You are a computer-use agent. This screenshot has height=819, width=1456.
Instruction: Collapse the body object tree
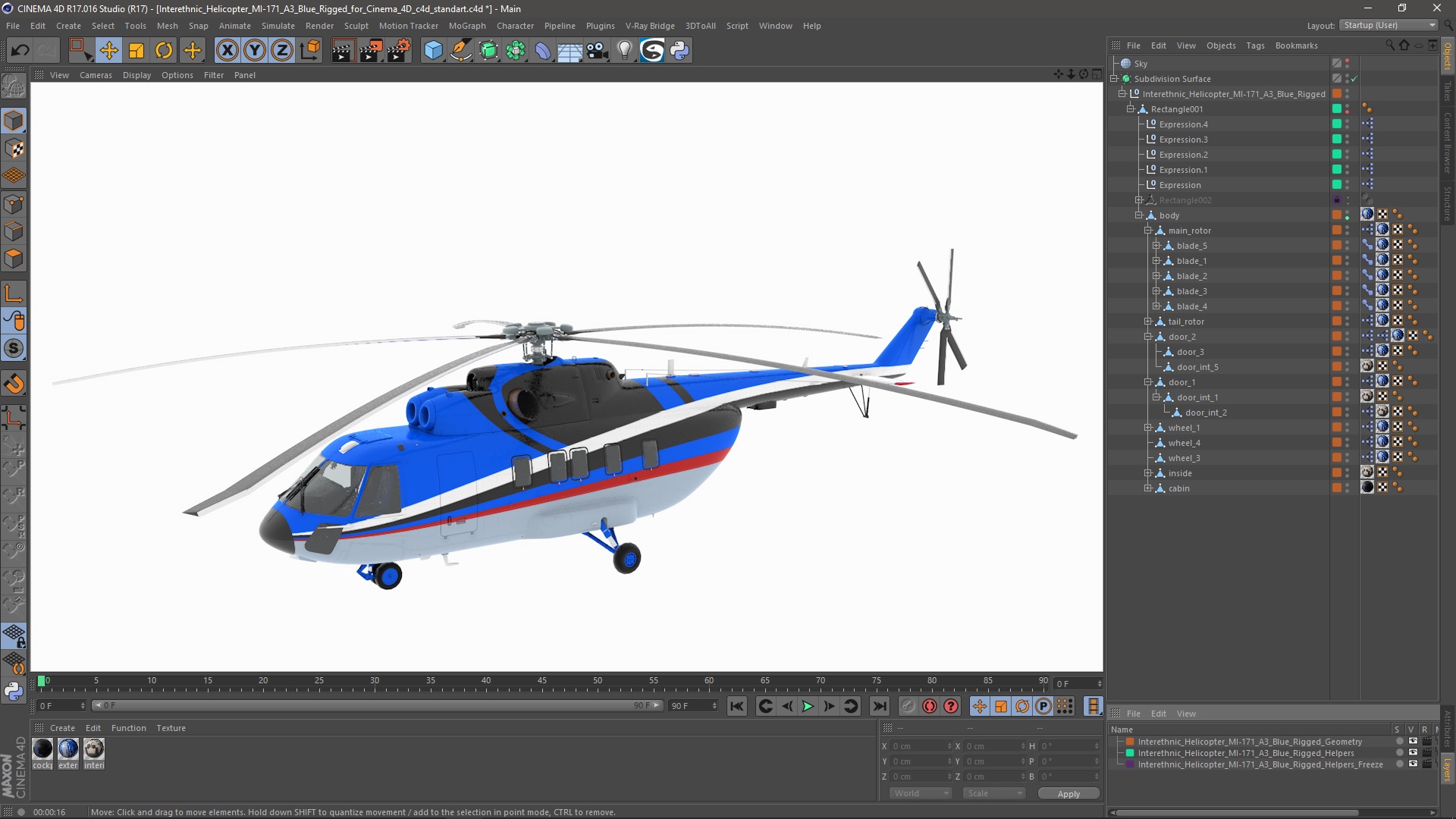[1138, 215]
